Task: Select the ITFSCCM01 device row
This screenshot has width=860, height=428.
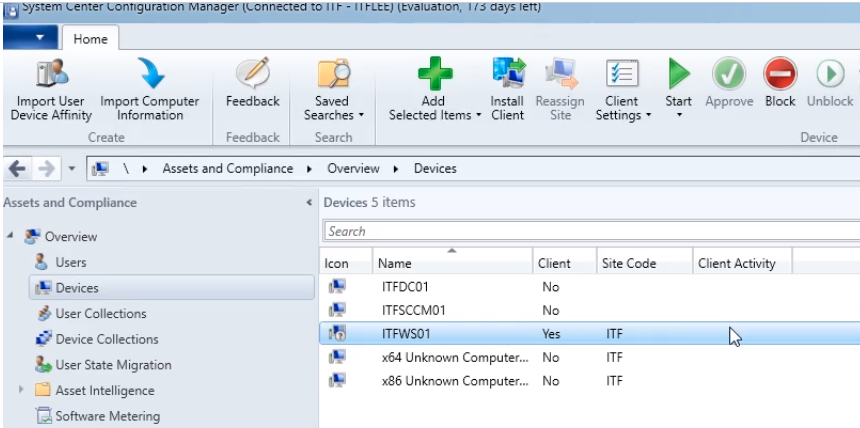Action: (x=590, y=310)
